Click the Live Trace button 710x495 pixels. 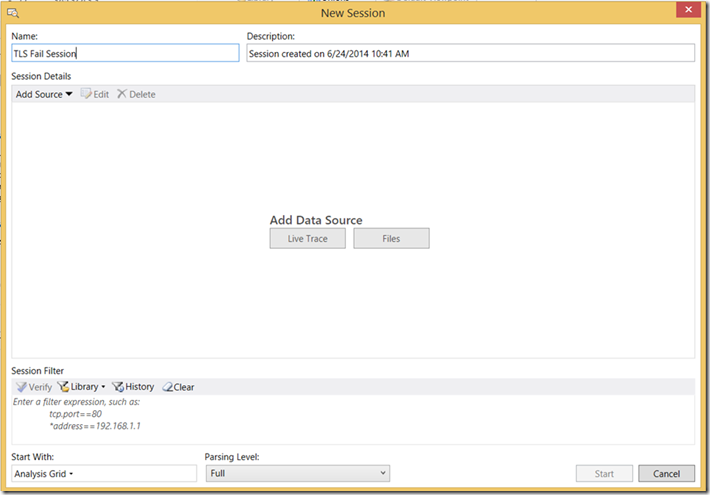pos(307,238)
